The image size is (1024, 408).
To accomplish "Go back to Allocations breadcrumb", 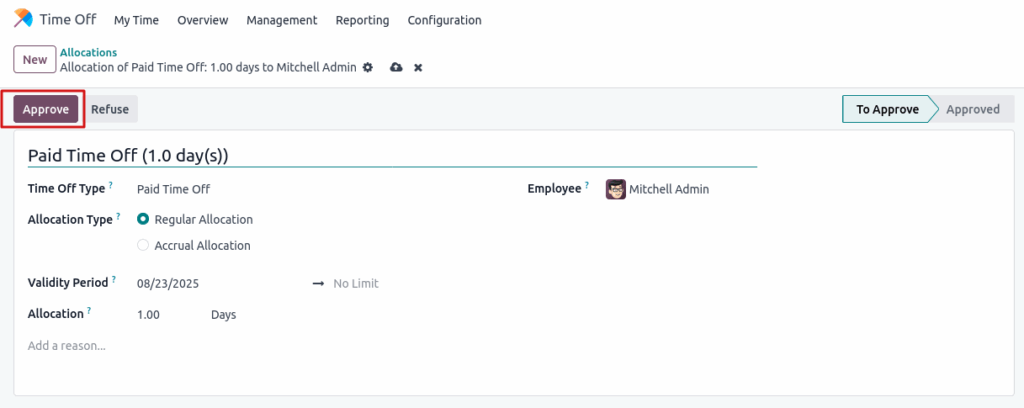I will pos(88,52).
